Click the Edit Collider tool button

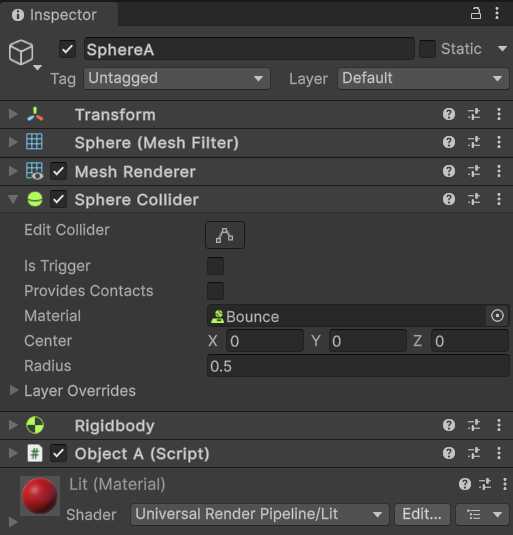click(225, 235)
